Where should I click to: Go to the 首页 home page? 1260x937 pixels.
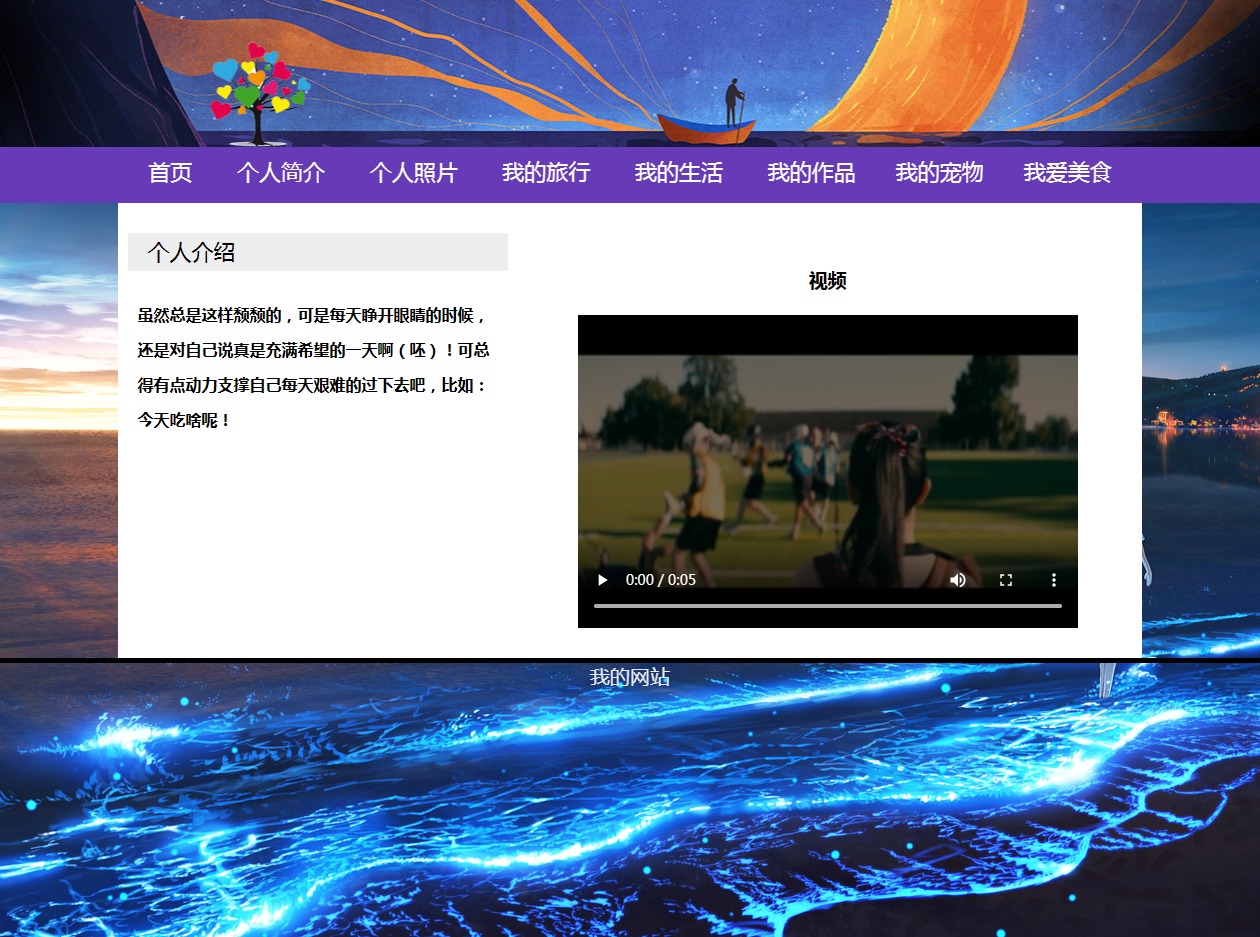coord(170,173)
